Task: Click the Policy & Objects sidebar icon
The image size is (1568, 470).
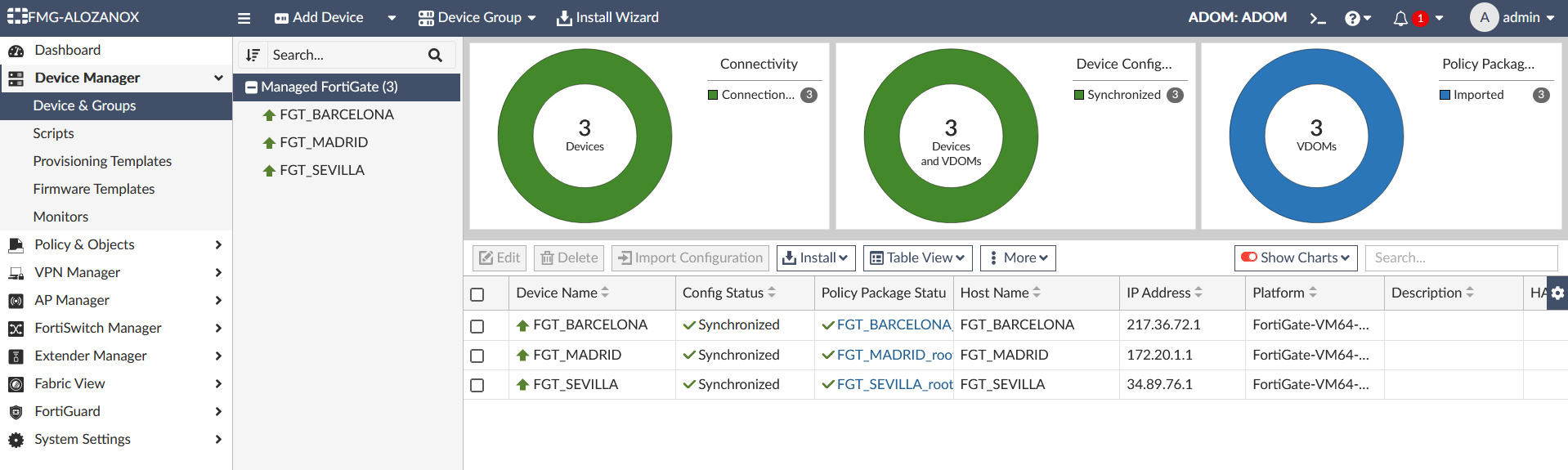Action: click(x=16, y=244)
